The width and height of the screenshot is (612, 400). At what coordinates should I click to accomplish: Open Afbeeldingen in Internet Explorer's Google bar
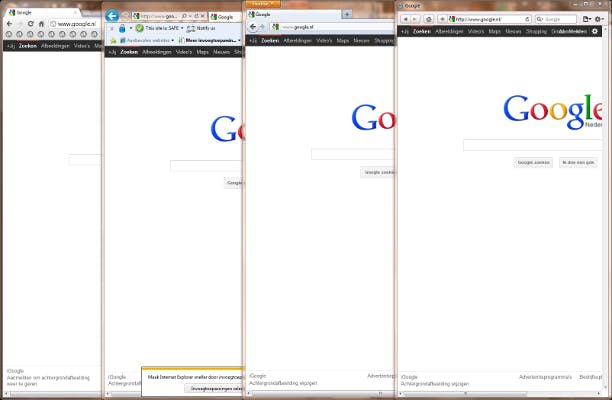pos(157,52)
